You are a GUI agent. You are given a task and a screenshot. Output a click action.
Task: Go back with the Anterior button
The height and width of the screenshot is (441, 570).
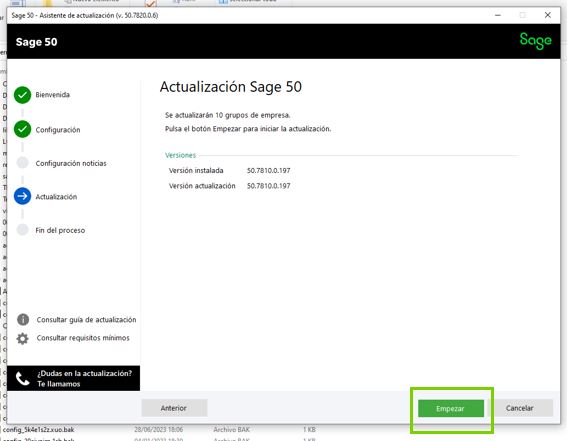tap(174, 408)
